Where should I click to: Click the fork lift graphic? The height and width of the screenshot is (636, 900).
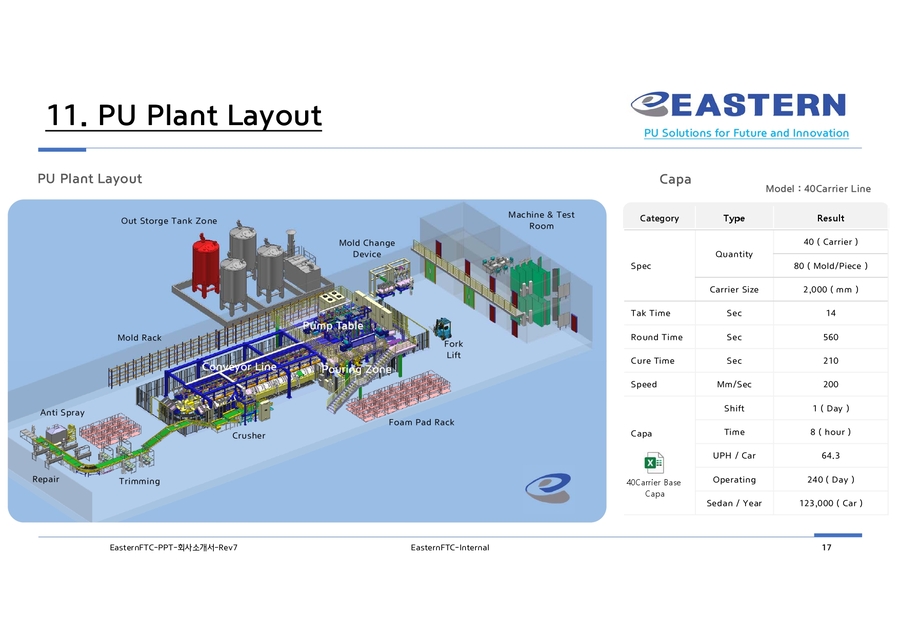point(442,328)
